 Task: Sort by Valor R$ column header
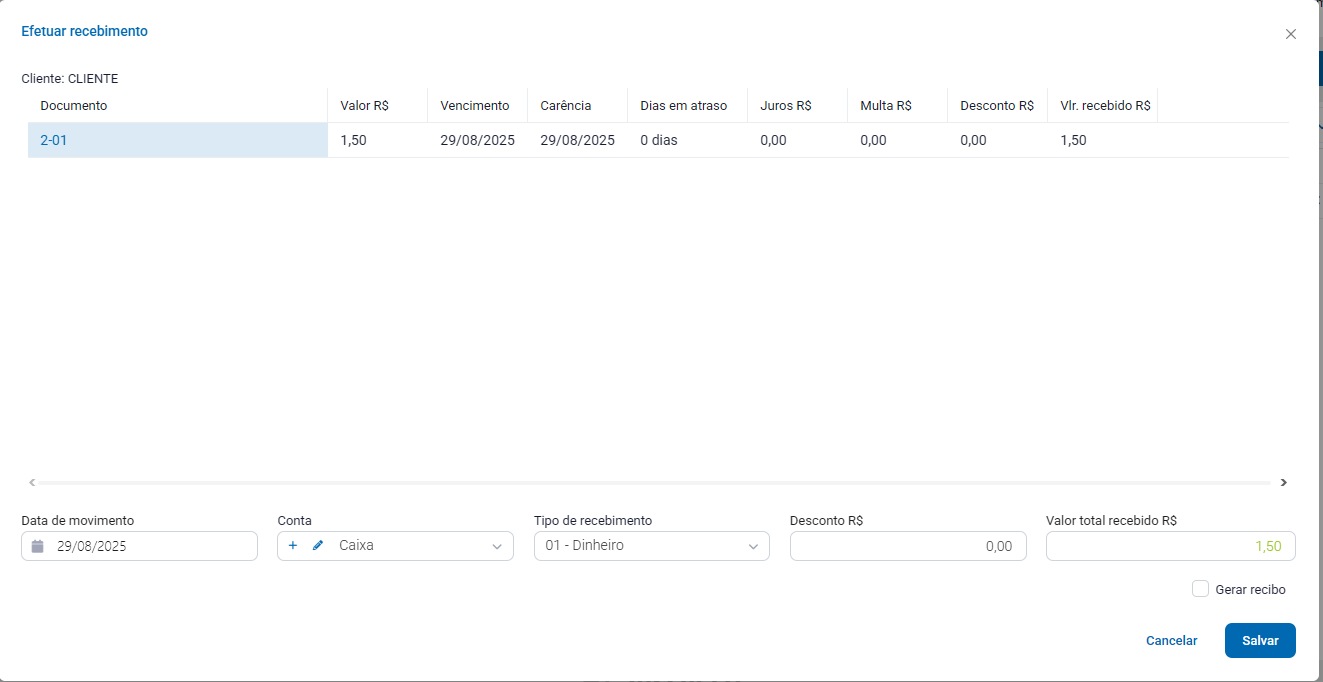coord(364,105)
